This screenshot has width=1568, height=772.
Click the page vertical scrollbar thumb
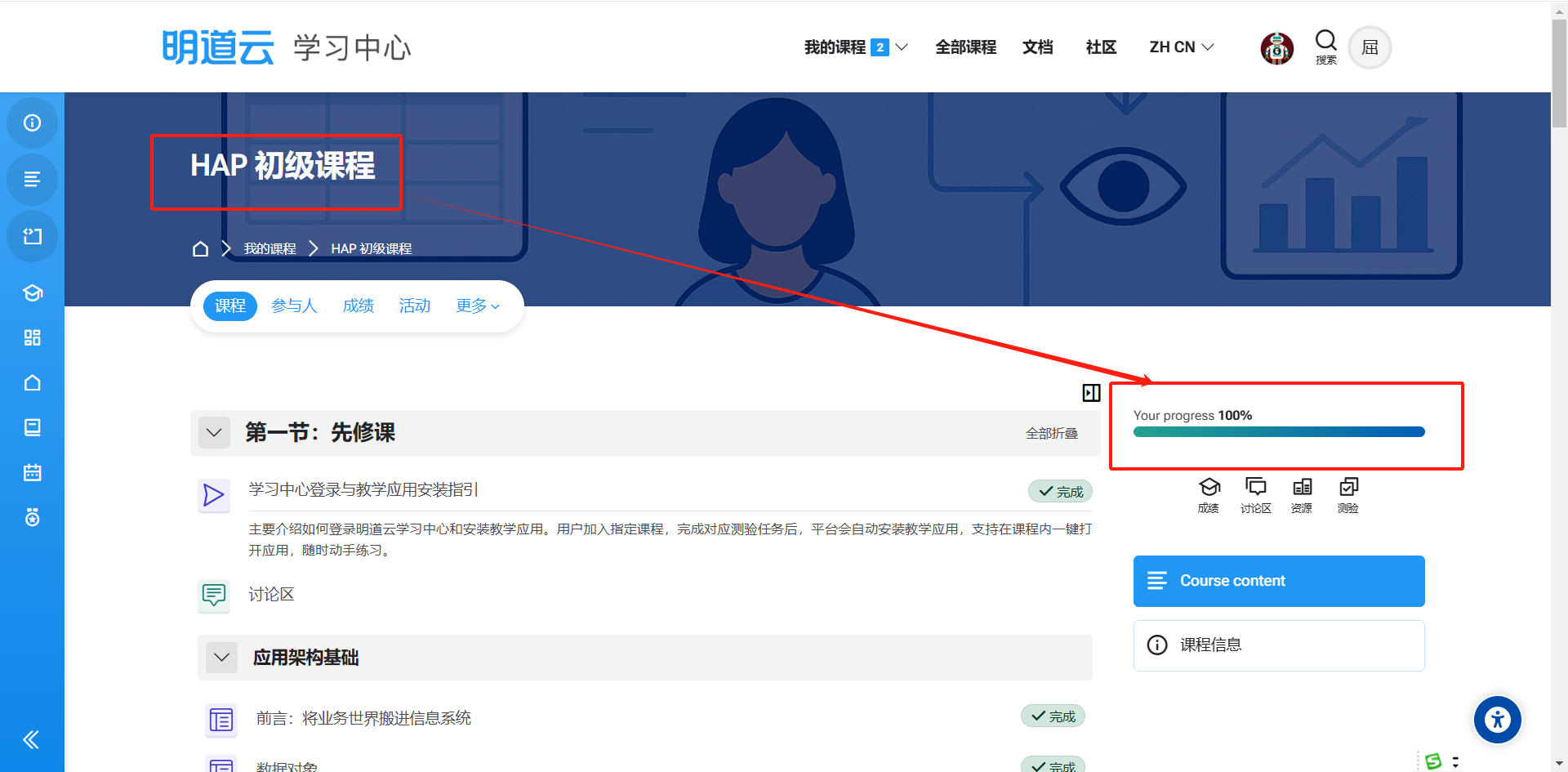[1559, 73]
